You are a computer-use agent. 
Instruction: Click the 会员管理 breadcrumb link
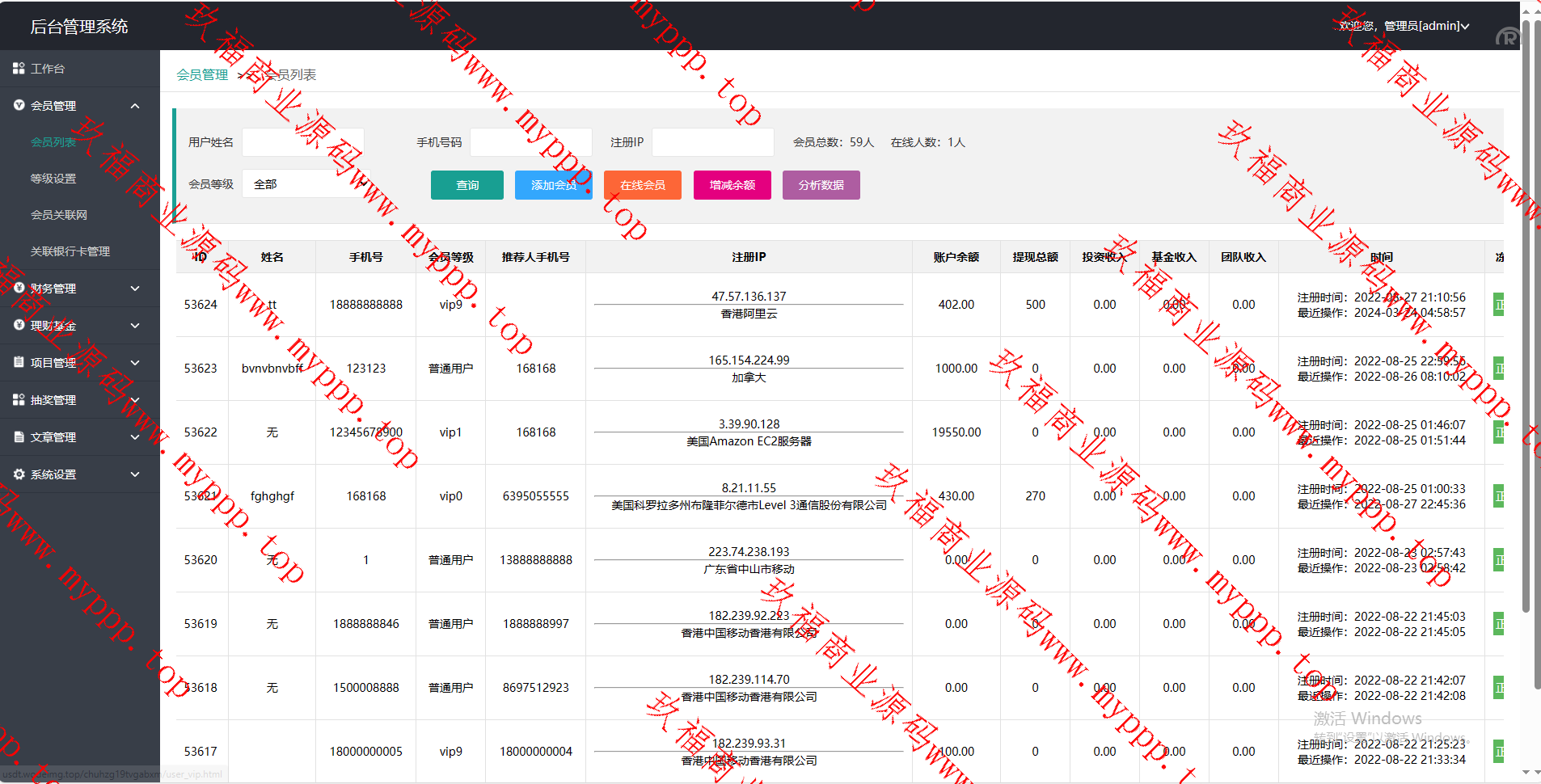point(202,75)
